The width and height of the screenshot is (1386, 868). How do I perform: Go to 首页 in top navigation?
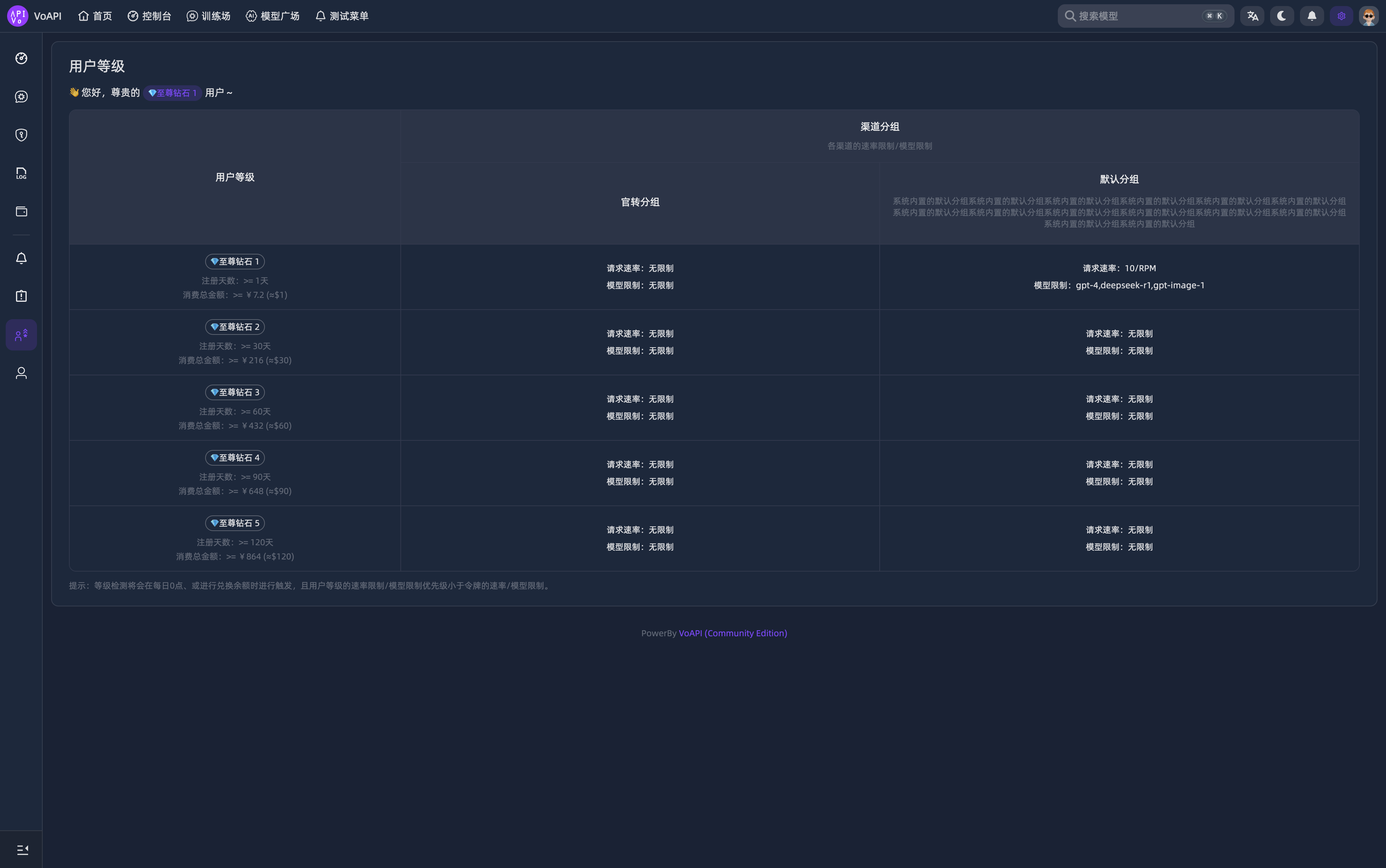95,16
